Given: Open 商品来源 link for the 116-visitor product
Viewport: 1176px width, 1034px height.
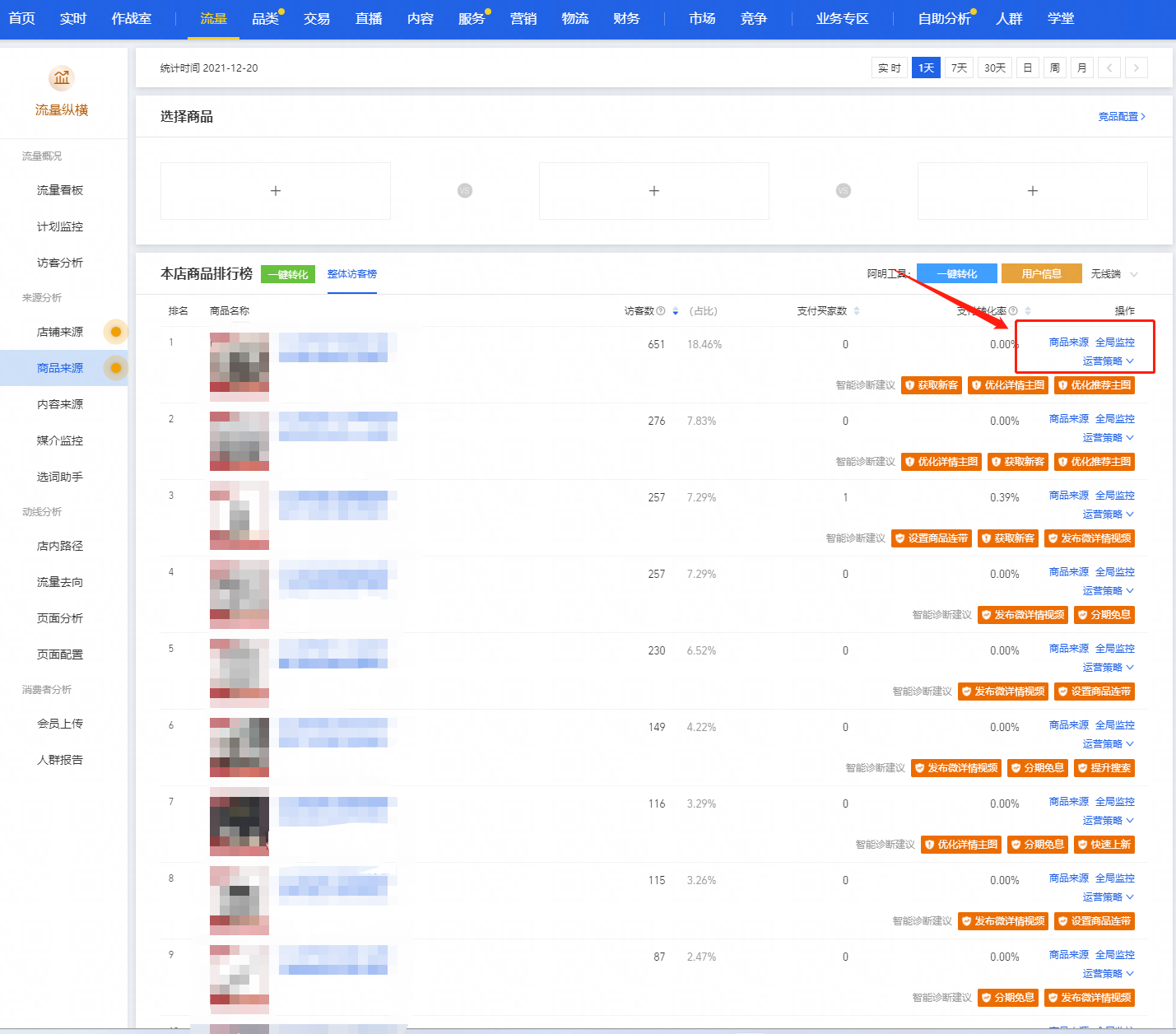Looking at the screenshot, I should pyautogui.click(x=1069, y=802).
